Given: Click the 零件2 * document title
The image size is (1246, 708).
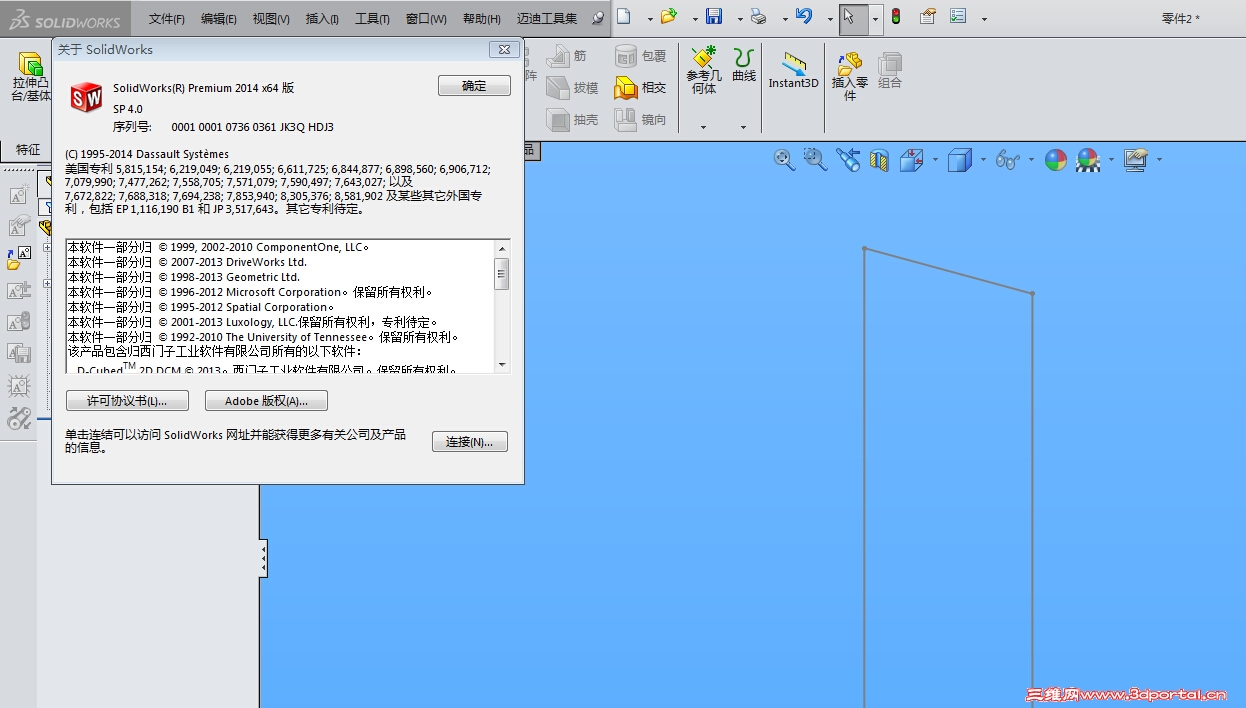Looking at the screenshot, I should [x=1181, y=19].
